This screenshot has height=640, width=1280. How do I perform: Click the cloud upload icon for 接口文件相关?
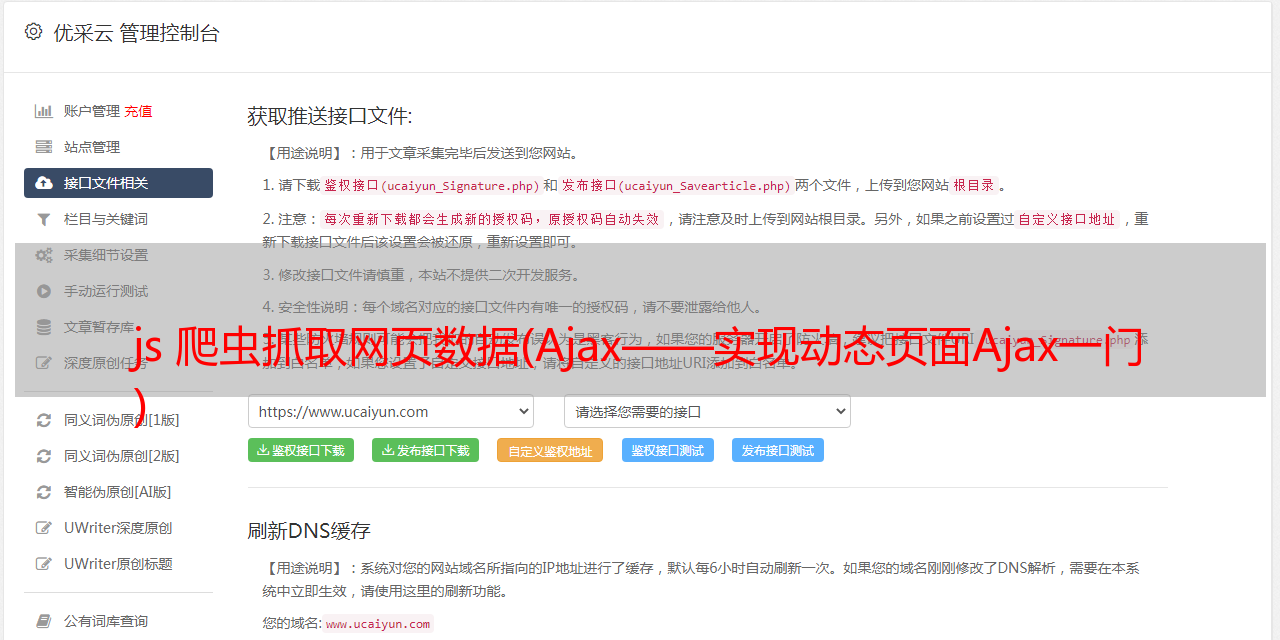click(44, 183)
